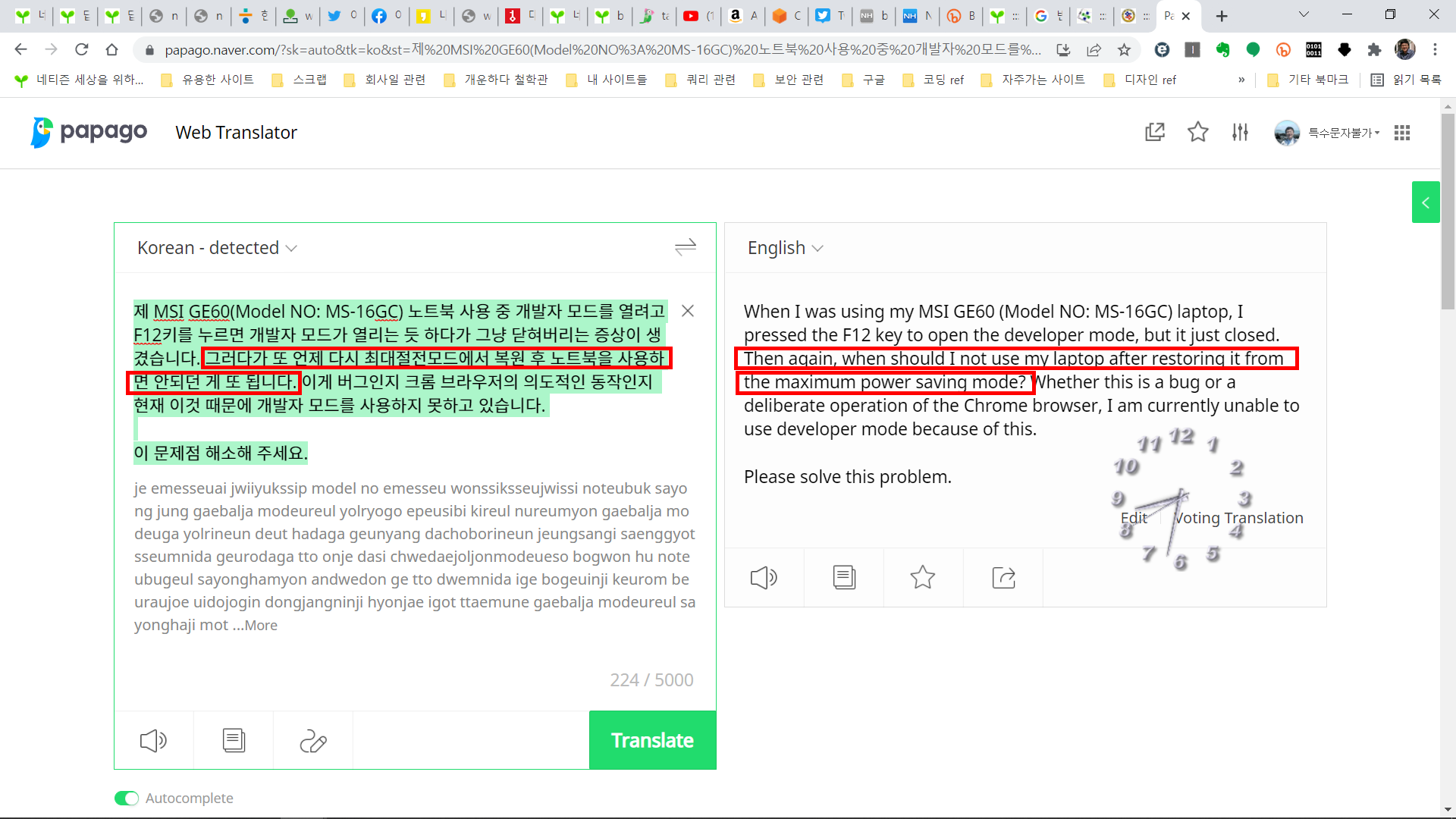
Task: Open a new browser tab
Action: click(x=1222, y=16)
